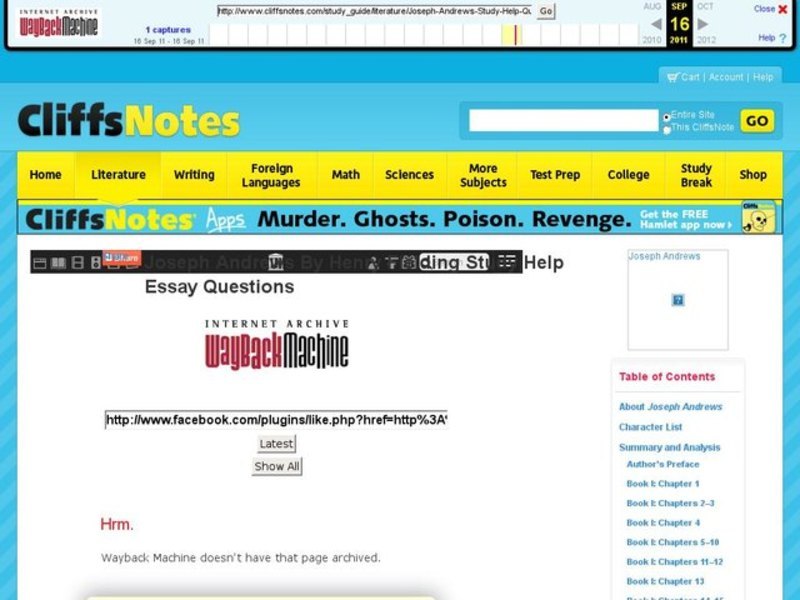The width and height of the screenshot is (800, 600).
Task: Click the right arrow toward 2012 captures
Action: coord(703,25)
